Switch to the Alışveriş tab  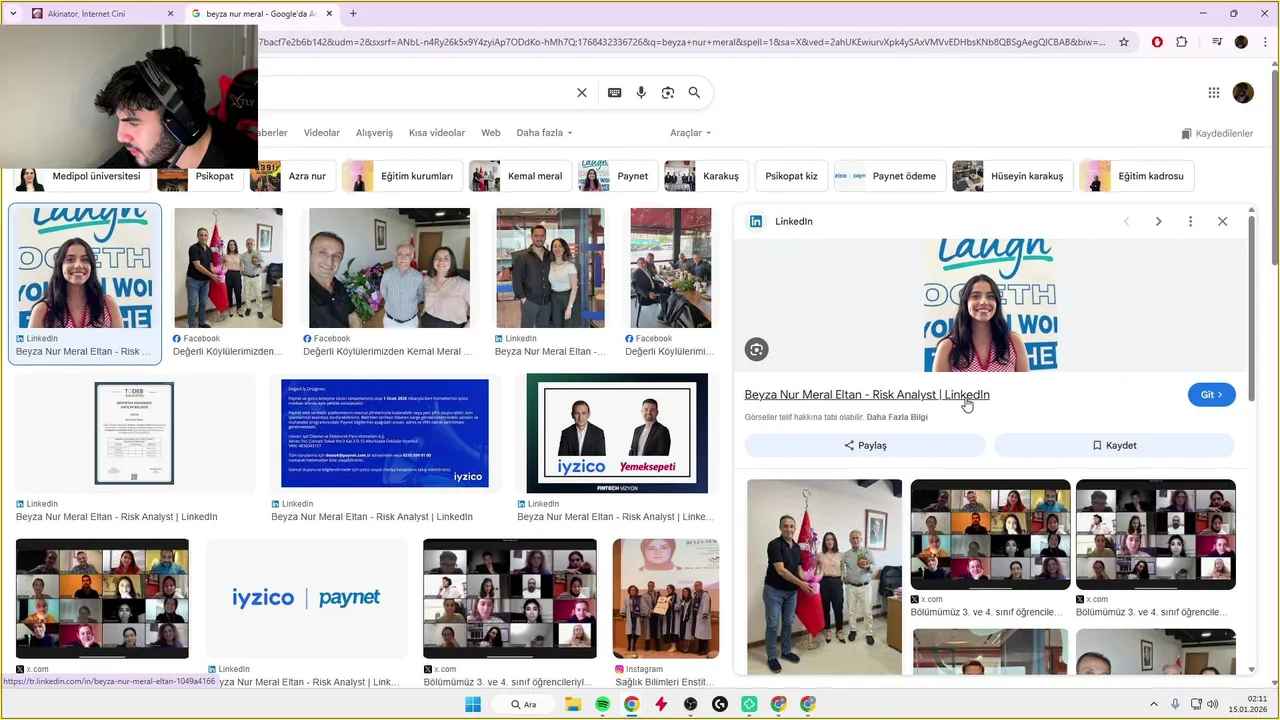[x=375, y=133]
